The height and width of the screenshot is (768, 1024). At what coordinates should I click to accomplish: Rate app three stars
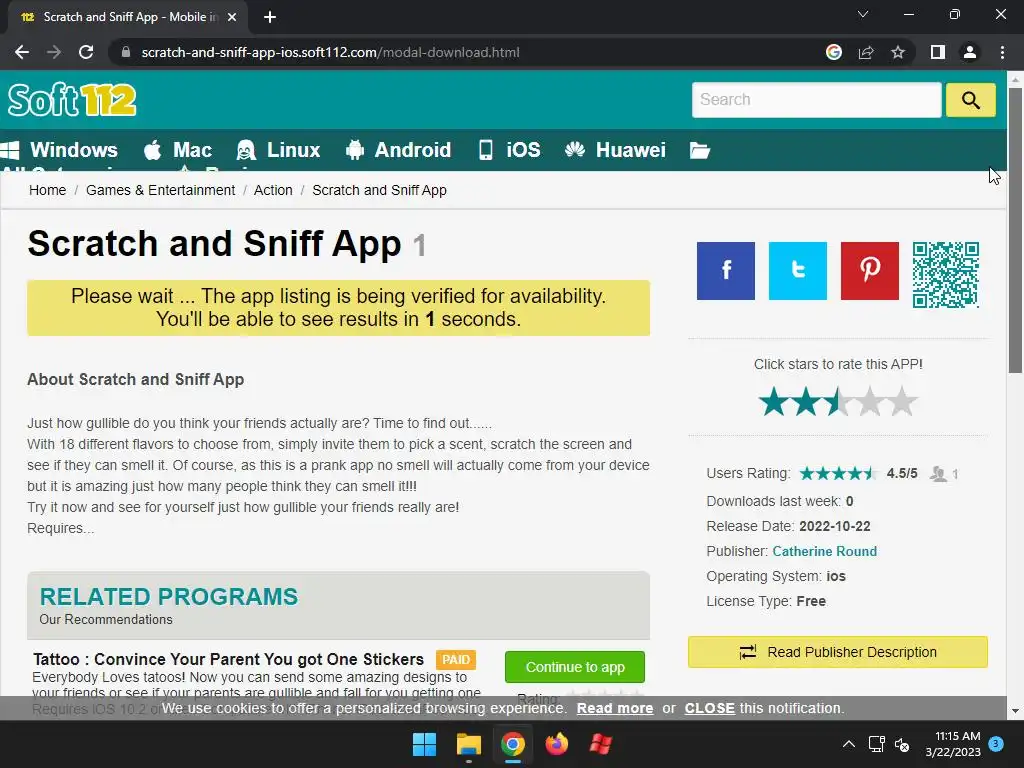[x=838, y=401]
